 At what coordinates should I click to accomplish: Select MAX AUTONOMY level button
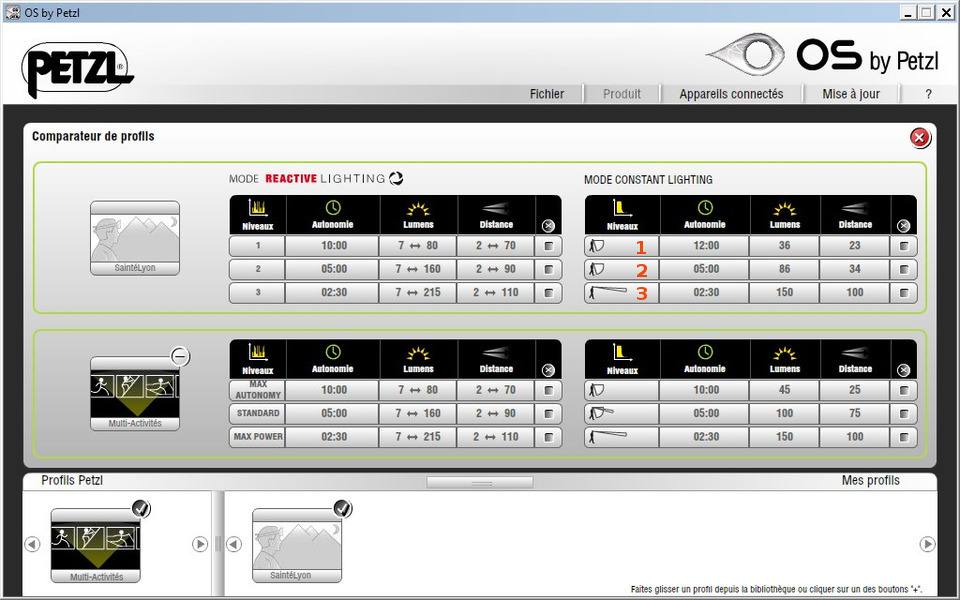coord(257,390)
